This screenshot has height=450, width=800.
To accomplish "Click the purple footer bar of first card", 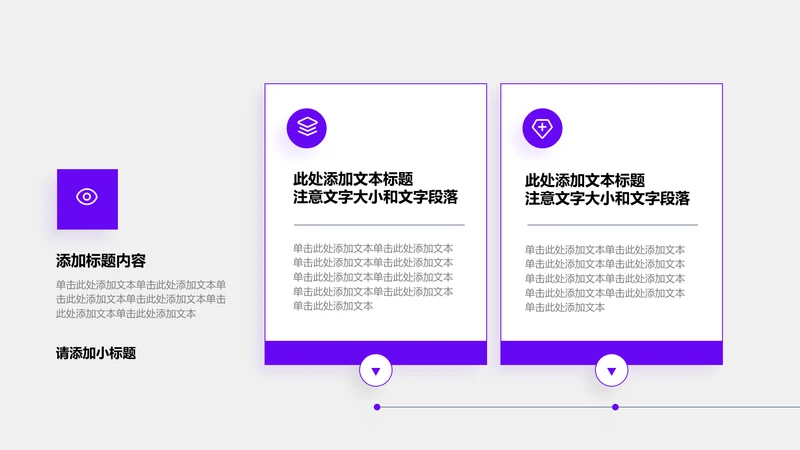I will 376,353.
